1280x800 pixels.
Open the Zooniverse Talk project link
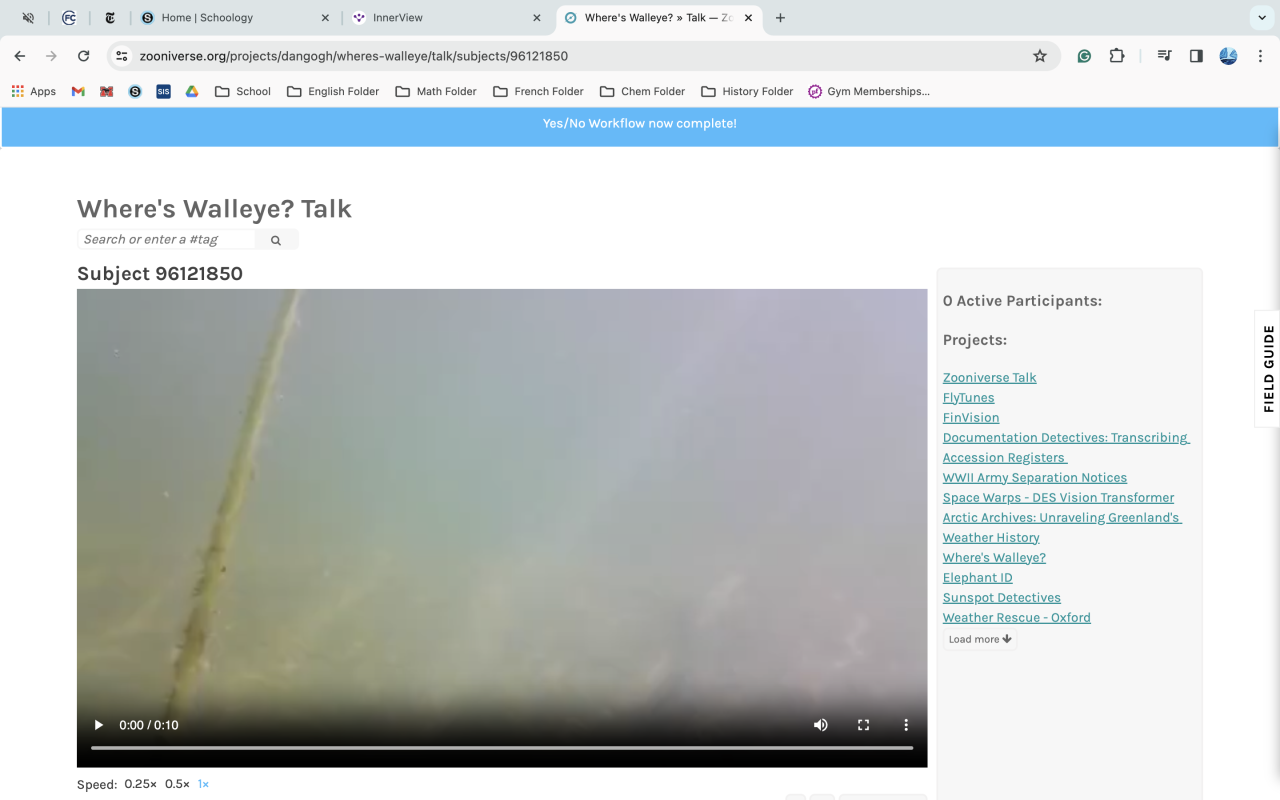pos(989,377)
